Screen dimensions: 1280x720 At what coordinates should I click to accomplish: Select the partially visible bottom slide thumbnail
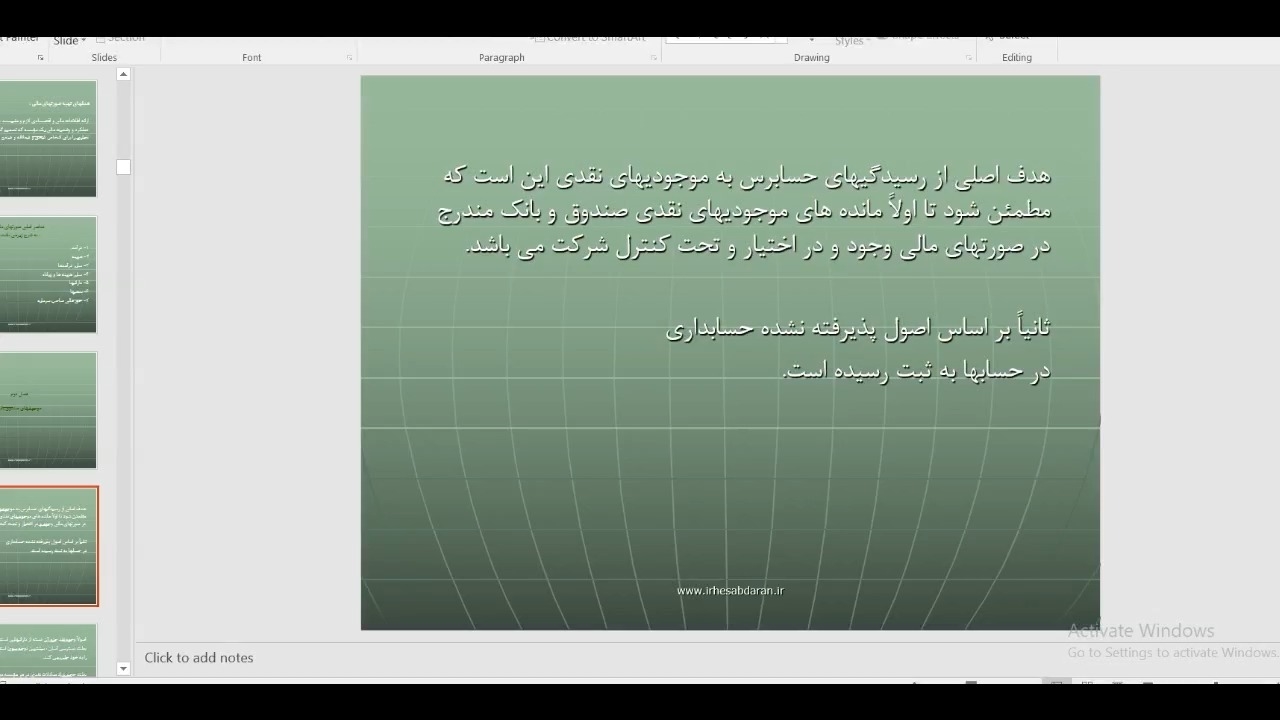tap(48, 650)
